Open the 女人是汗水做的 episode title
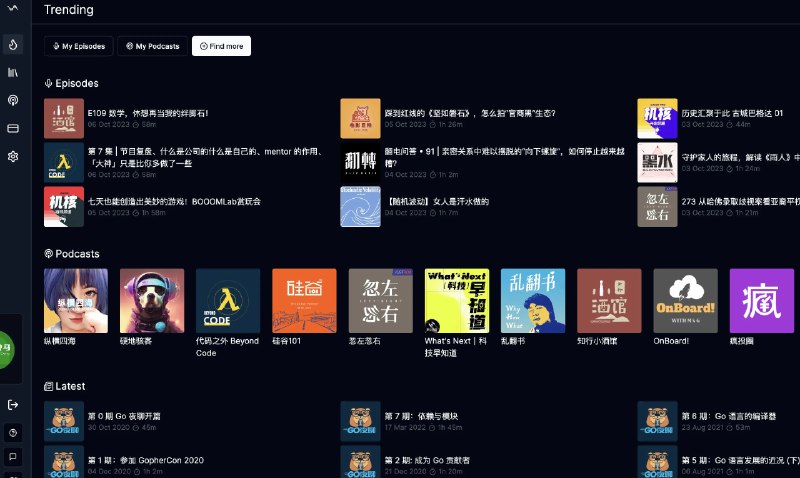The image size is (800, 478). tap(437, 202)
